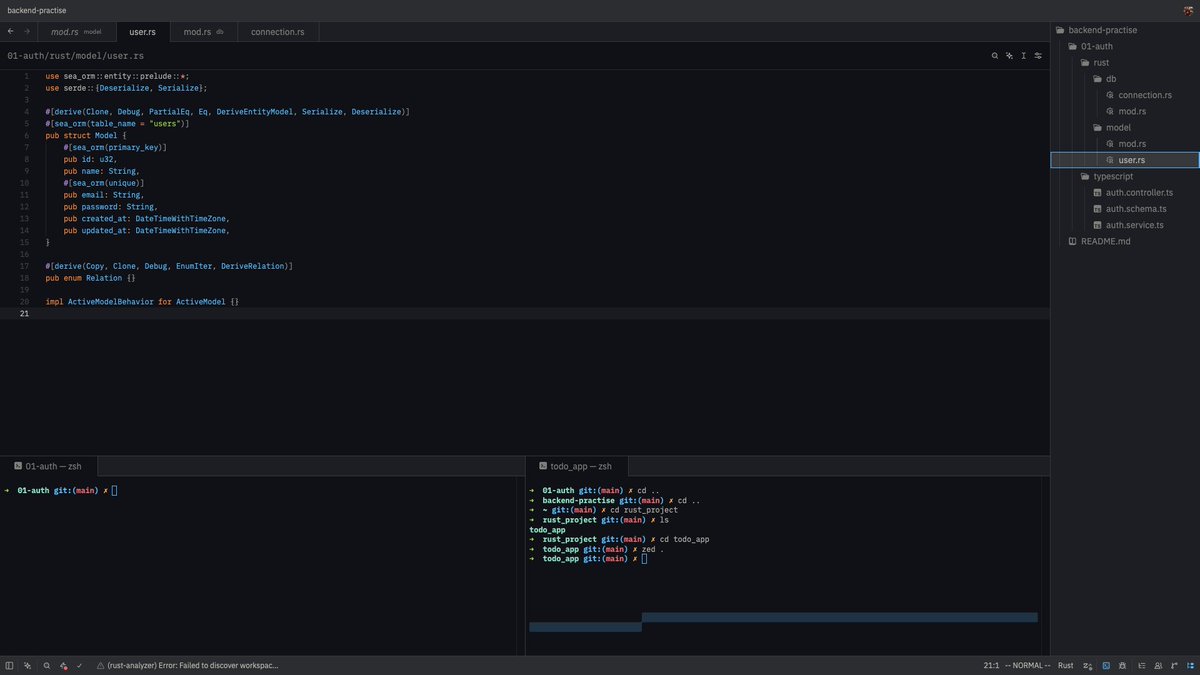This screenshot has height=675, width=1200.
Task: Open Rust language selector
Action: pos(1065,665)
